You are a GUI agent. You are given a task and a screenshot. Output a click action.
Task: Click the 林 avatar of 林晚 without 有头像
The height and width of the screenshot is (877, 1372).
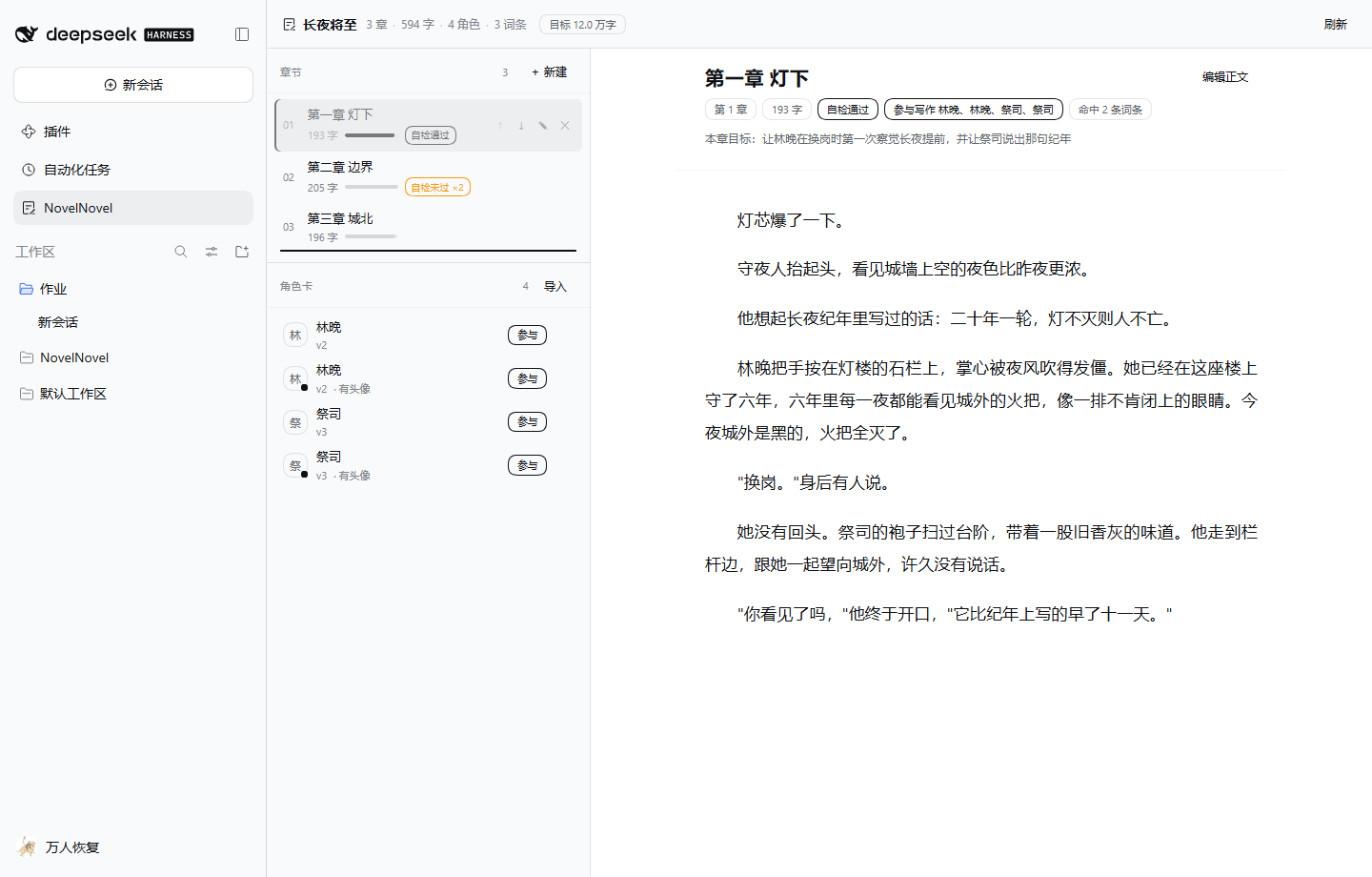295,336
